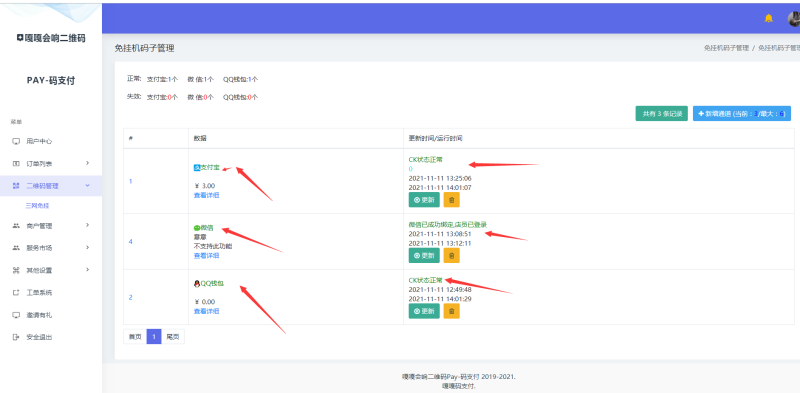
Task: Click the 免挂机码子管理 page title
Action: [144, 48]
